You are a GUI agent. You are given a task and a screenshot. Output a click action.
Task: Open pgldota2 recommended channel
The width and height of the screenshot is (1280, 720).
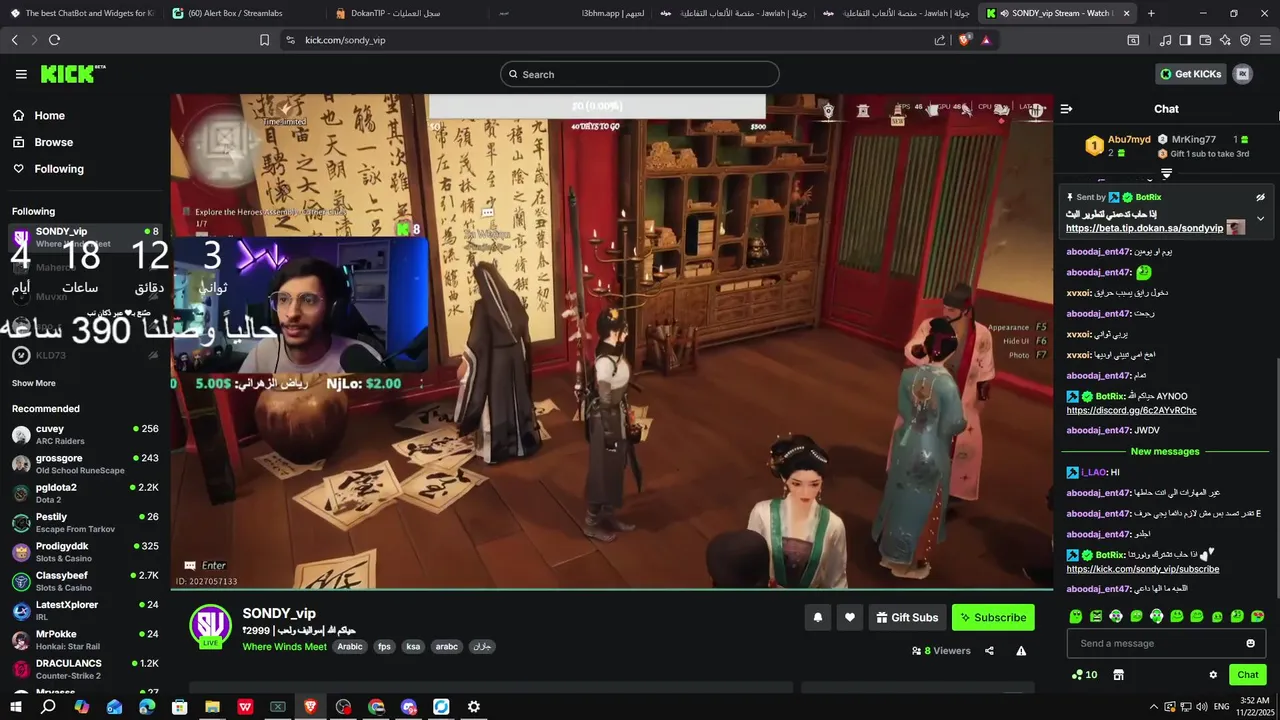(84, 493)
